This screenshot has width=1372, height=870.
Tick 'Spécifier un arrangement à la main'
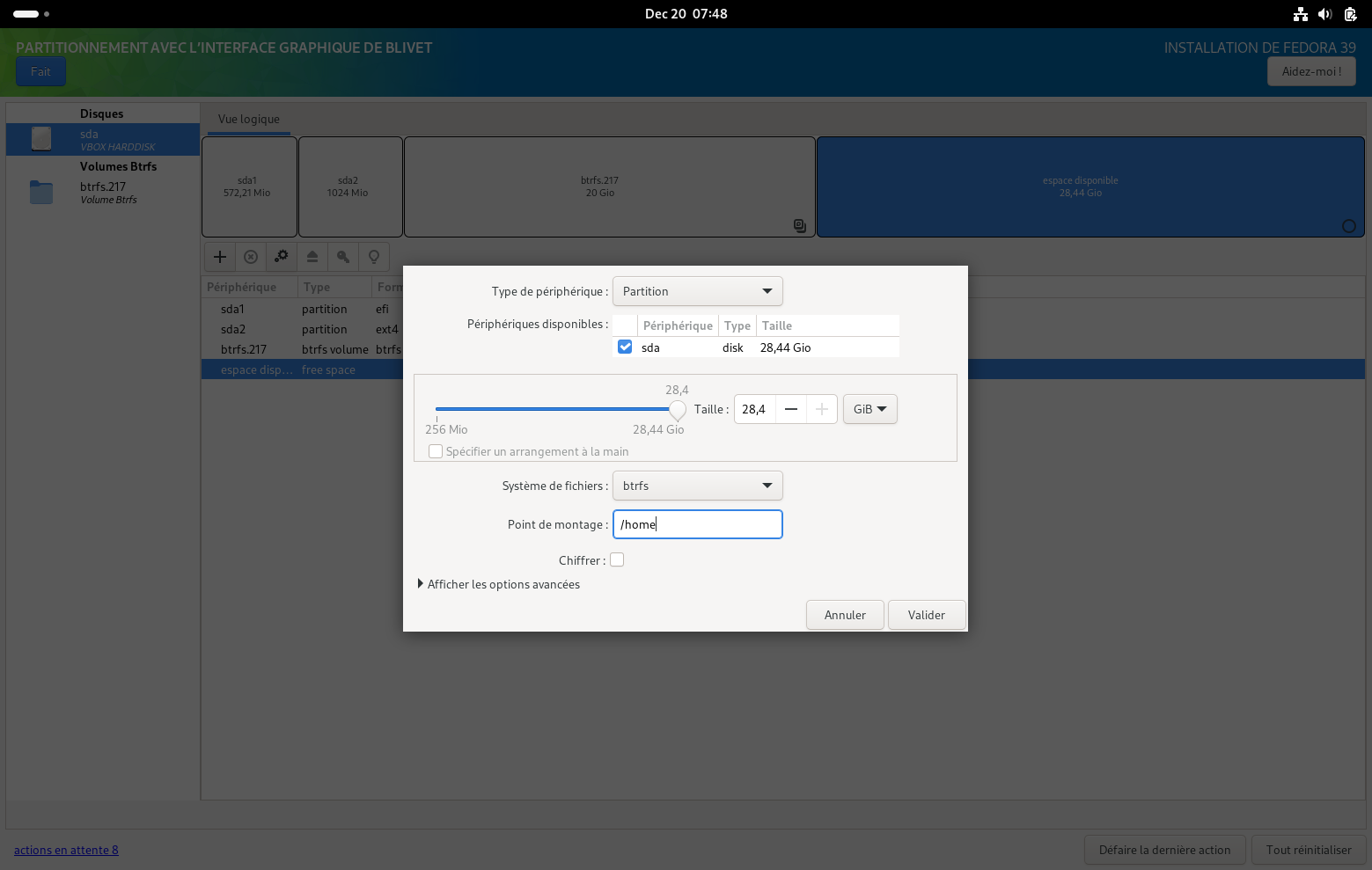[x=436, y=451]
